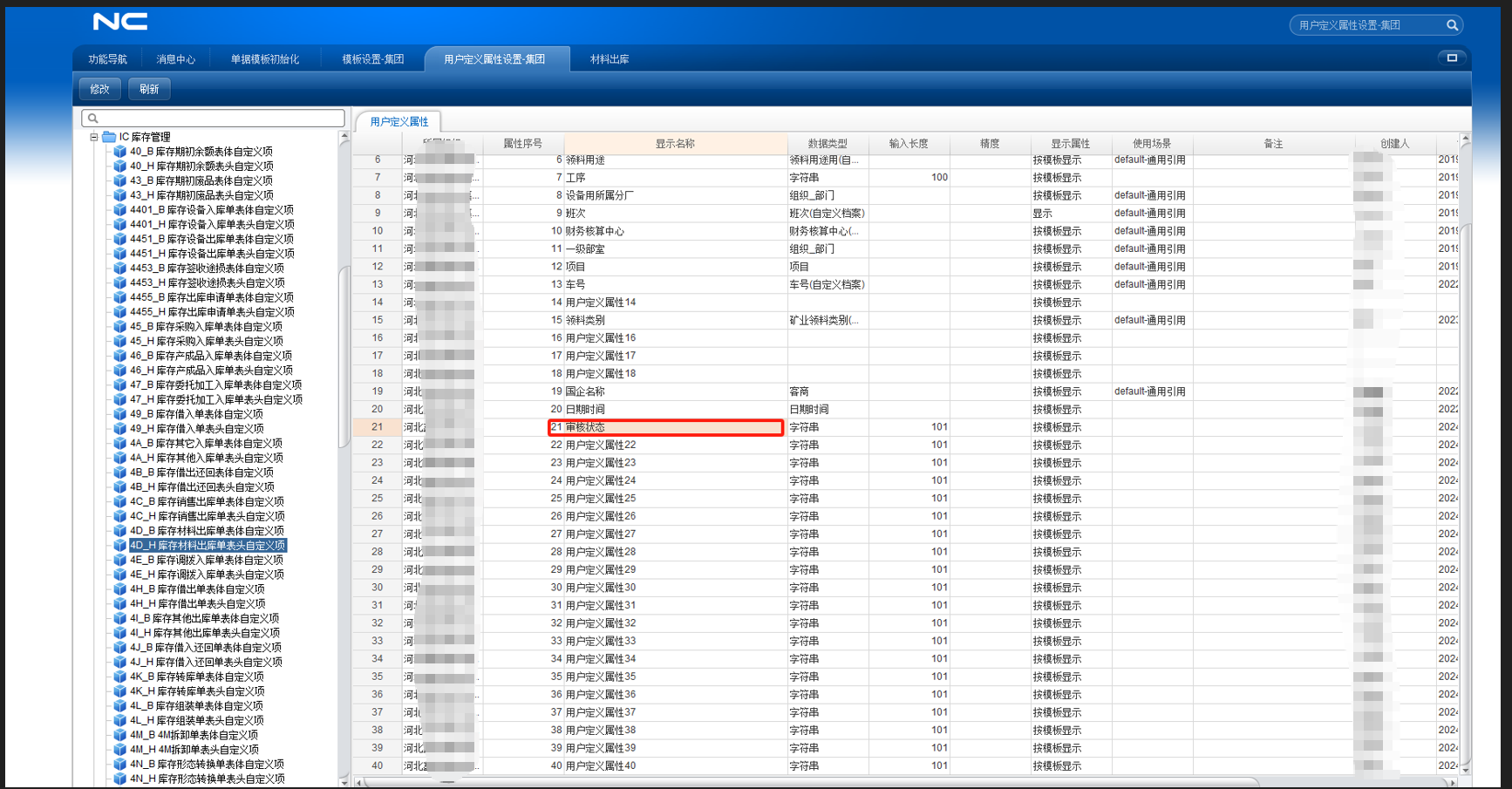Viewport: 1512px width, 789px height.
Task: Switch to the 单据模板初始化 tab
Action: pos(264,59)
